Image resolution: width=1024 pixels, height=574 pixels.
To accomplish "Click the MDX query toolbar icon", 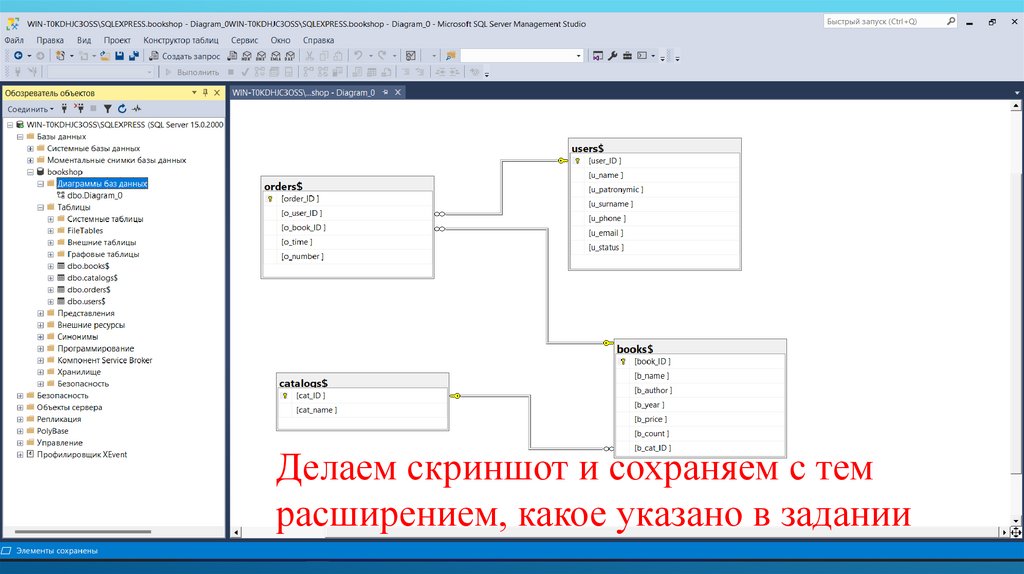I will 247,56.
